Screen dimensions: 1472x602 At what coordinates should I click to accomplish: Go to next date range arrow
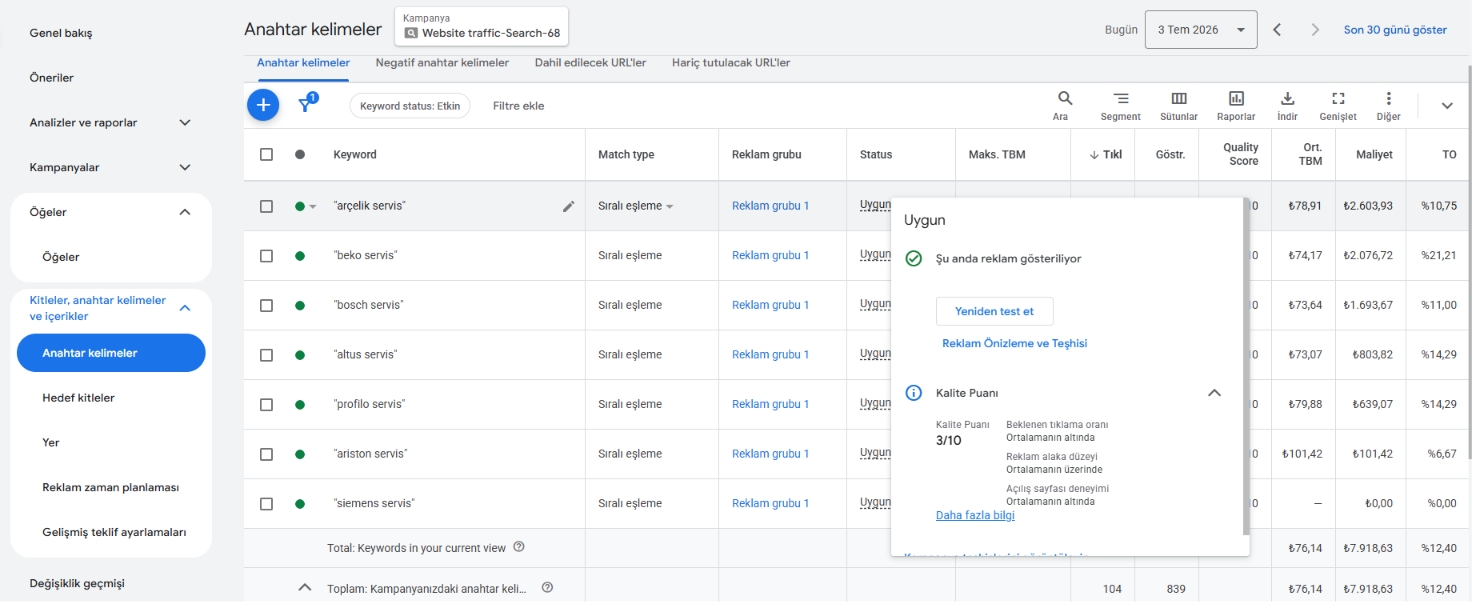pos(1315,30)
